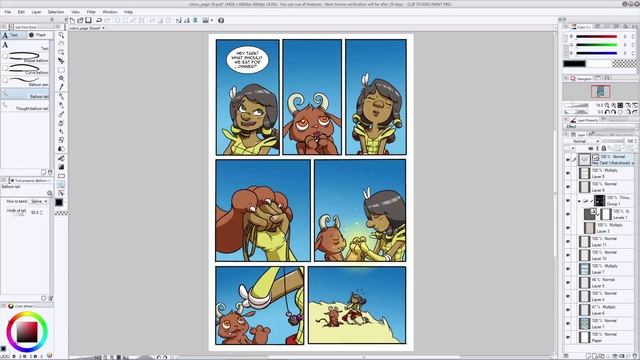Hide the Group 1 folder layer
640x360 pixels.
(x=568, y=200)
